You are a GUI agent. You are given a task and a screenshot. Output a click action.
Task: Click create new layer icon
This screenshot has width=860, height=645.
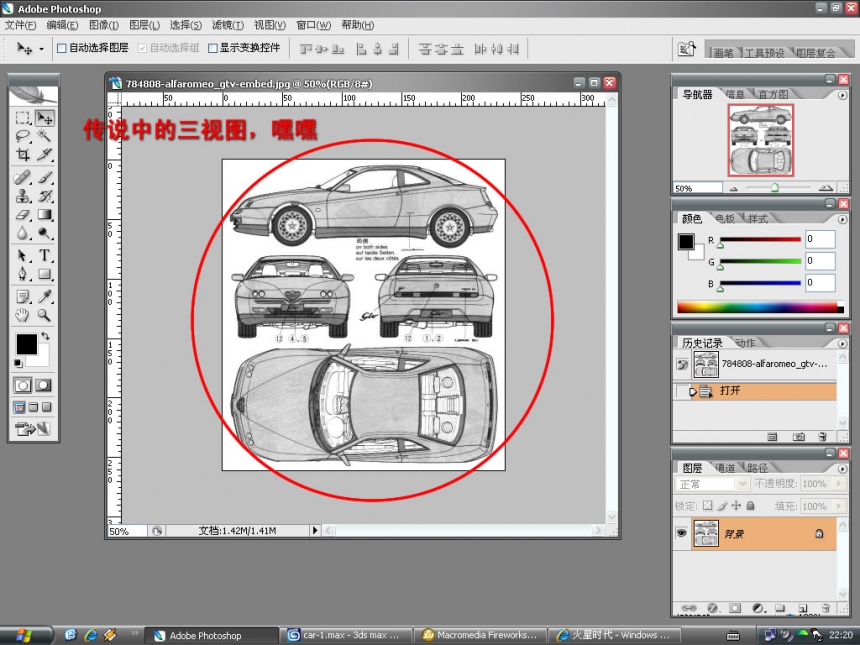click(x=802, y=608)
